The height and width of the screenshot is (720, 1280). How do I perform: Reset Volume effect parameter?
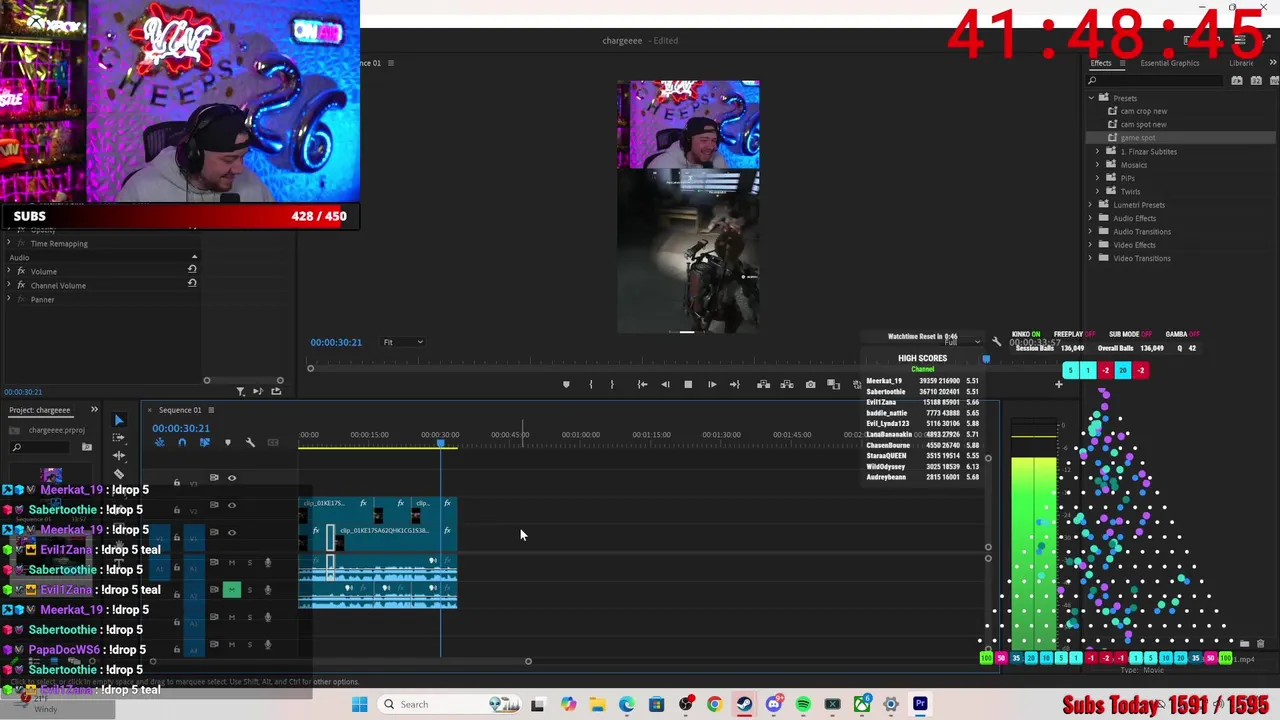[x=192, y=269]
